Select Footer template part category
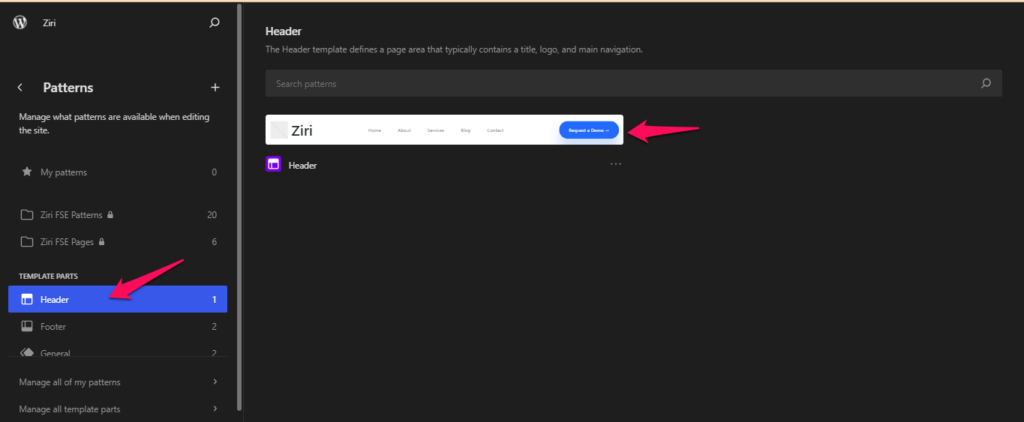 (x=118, y=326)
